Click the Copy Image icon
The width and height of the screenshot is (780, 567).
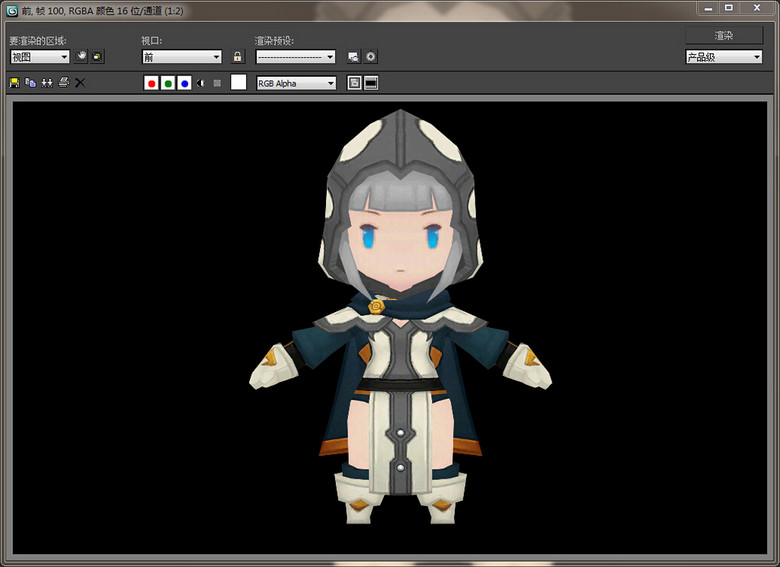pyautogui.click(x=31, y=83)
